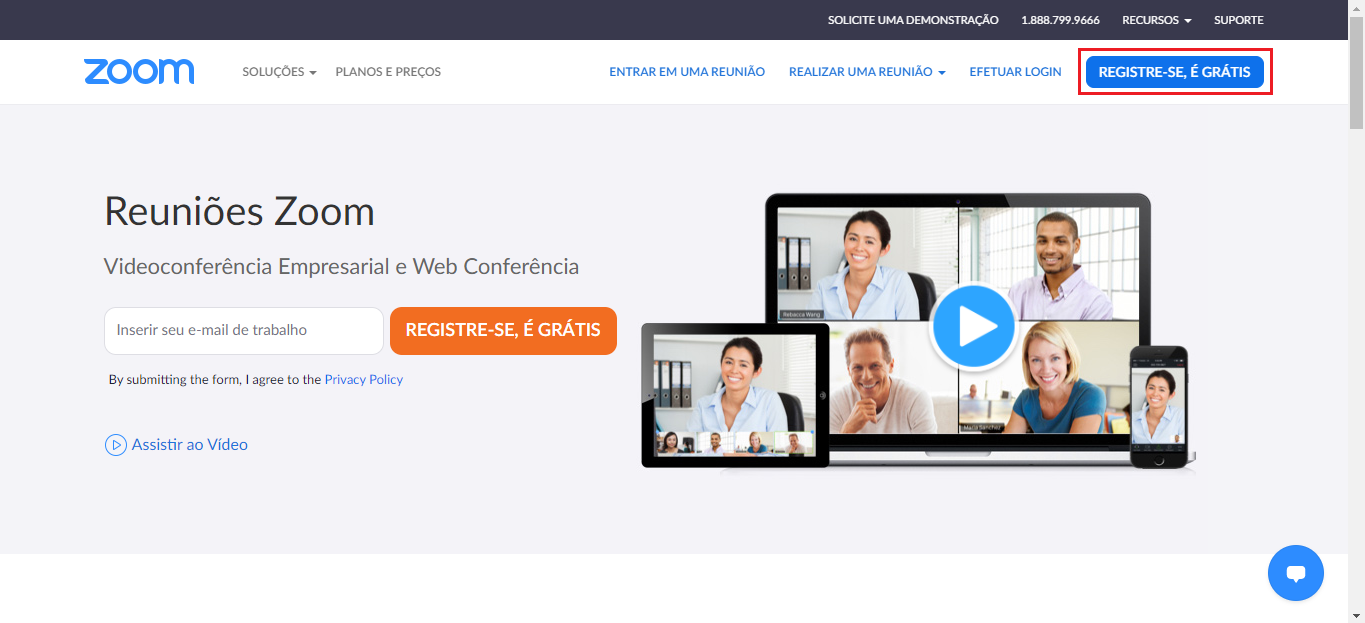Click blue Registre-se, é grátis header button
The width and height of the screenshot is (1365, 623).
pos(1174,72)
